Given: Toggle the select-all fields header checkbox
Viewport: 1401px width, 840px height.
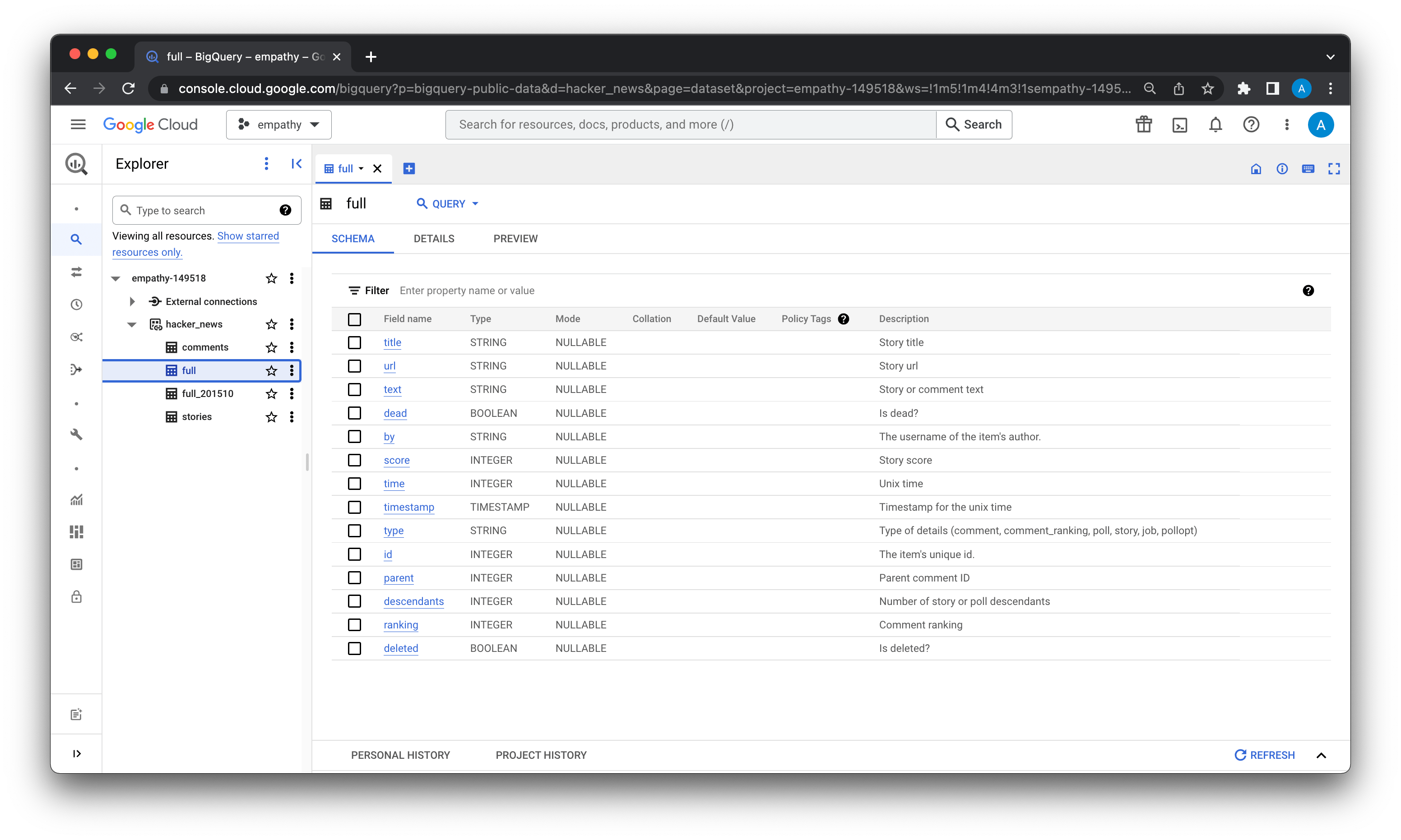Looking at the screenshot, I should [354, 319].
